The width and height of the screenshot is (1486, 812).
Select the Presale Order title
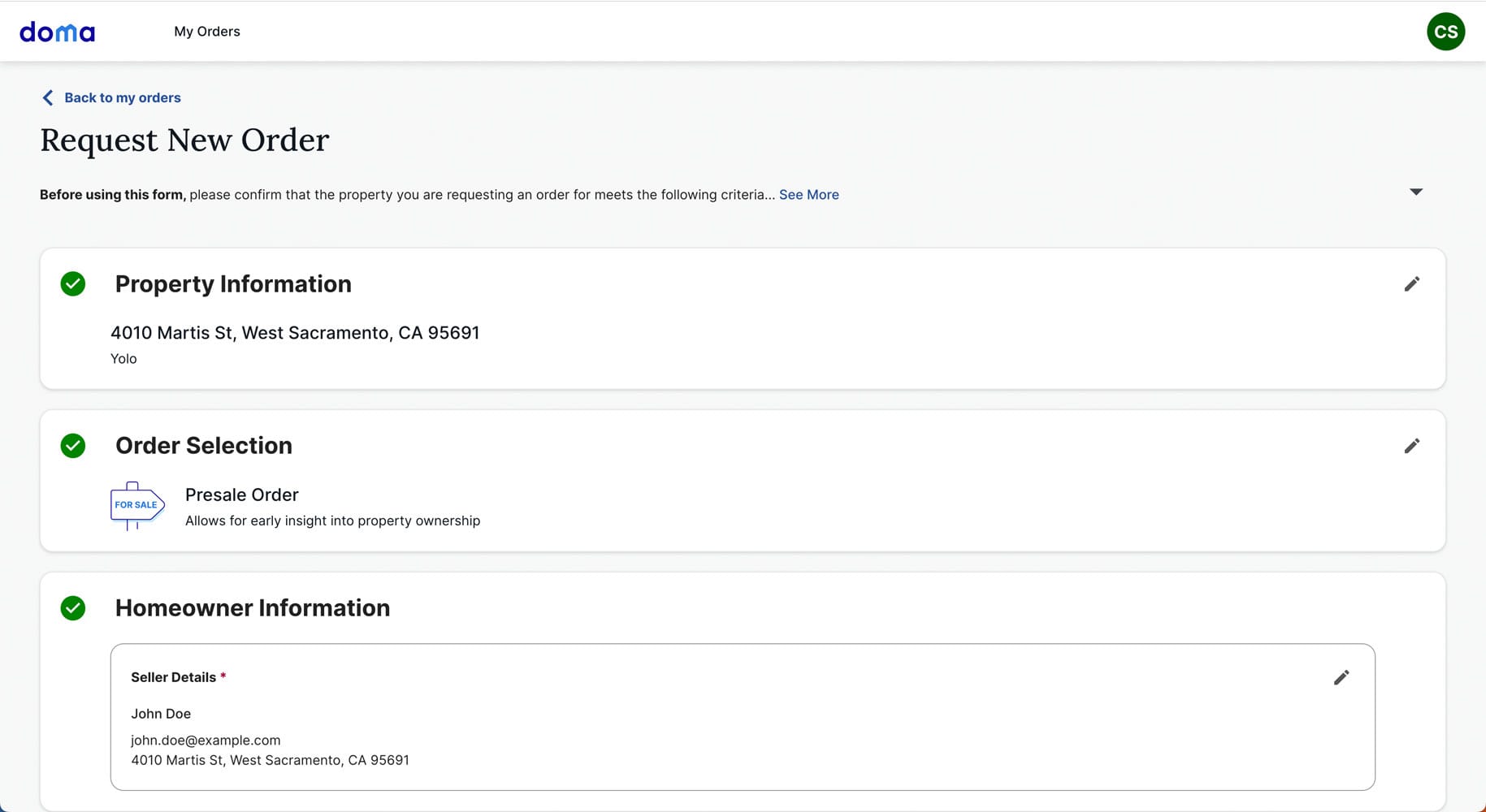[x=241, y=495]
